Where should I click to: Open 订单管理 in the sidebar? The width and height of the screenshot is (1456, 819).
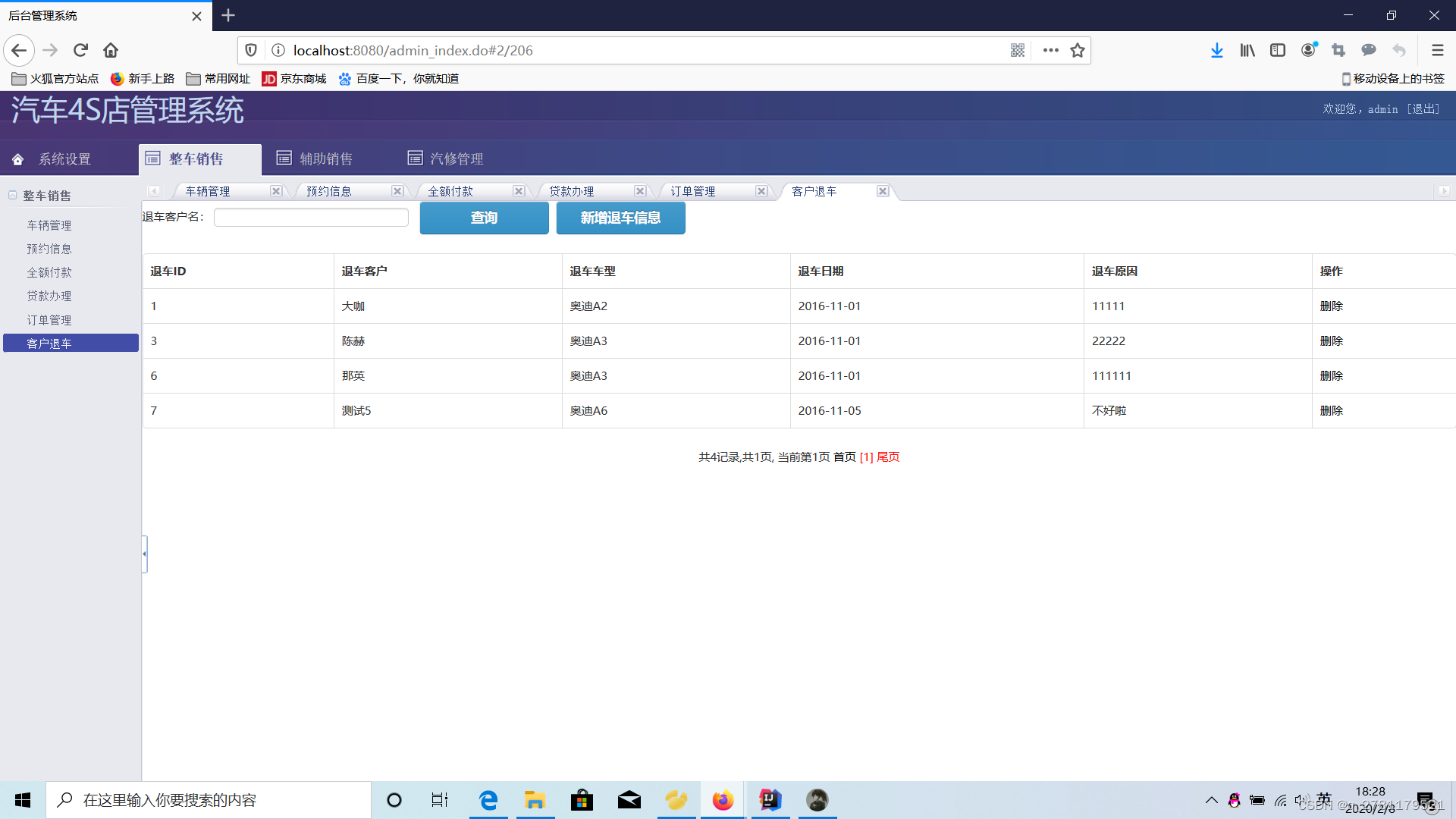click(49, 320)
